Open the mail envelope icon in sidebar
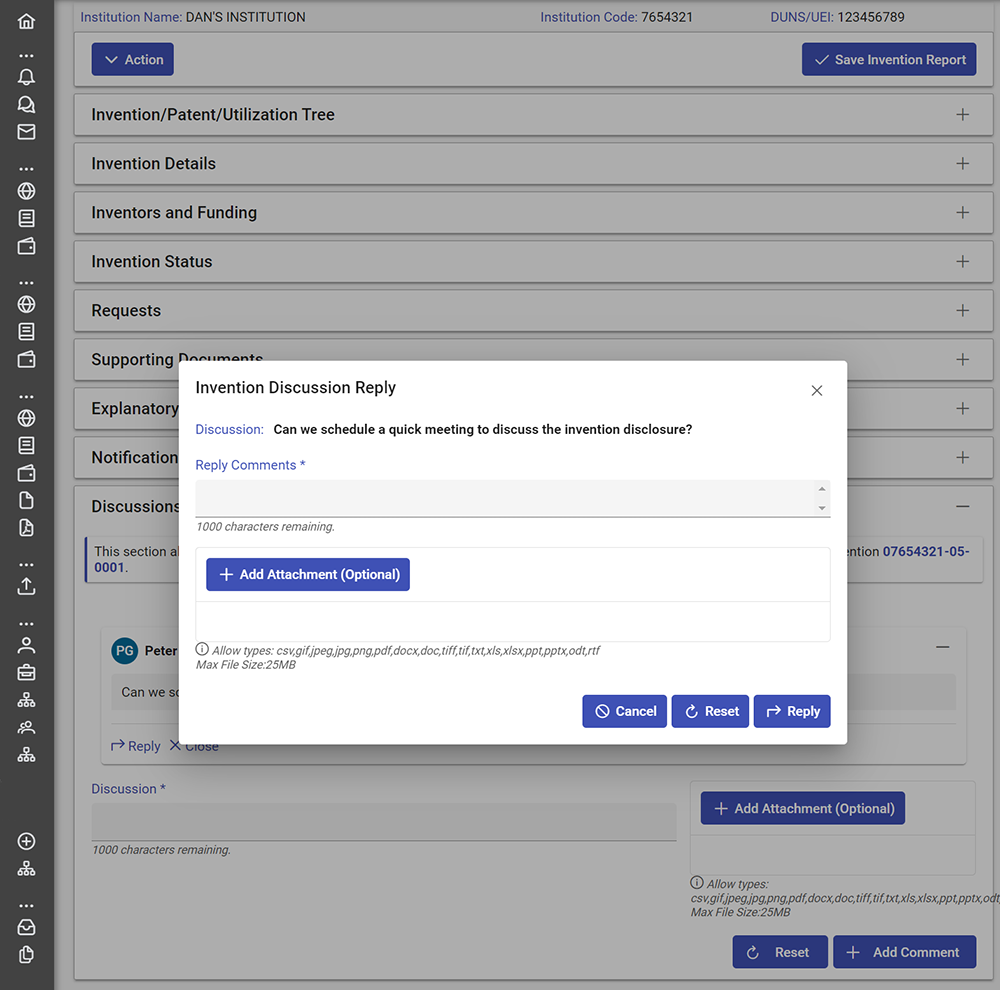Image resolution: width=1000 pixels, height=990 pixels. tap(26, 132)
